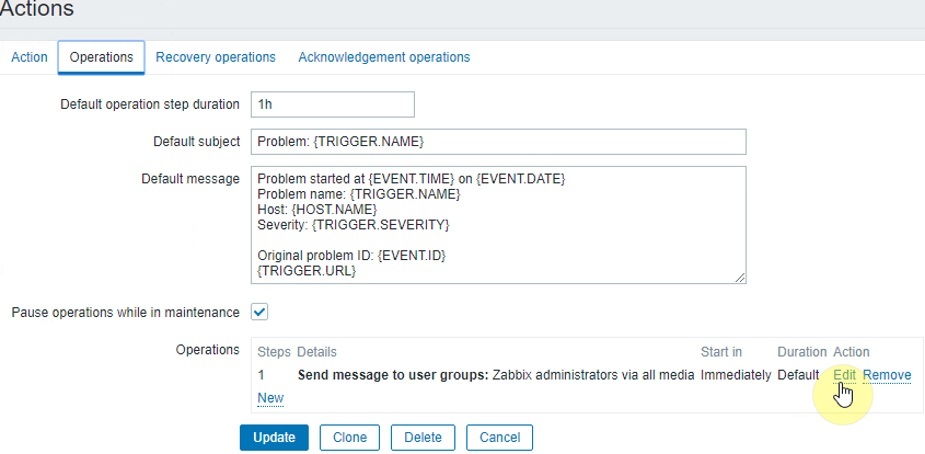
Task: Click the Pause operations while in maintenance label
Action: pos(125,313)
